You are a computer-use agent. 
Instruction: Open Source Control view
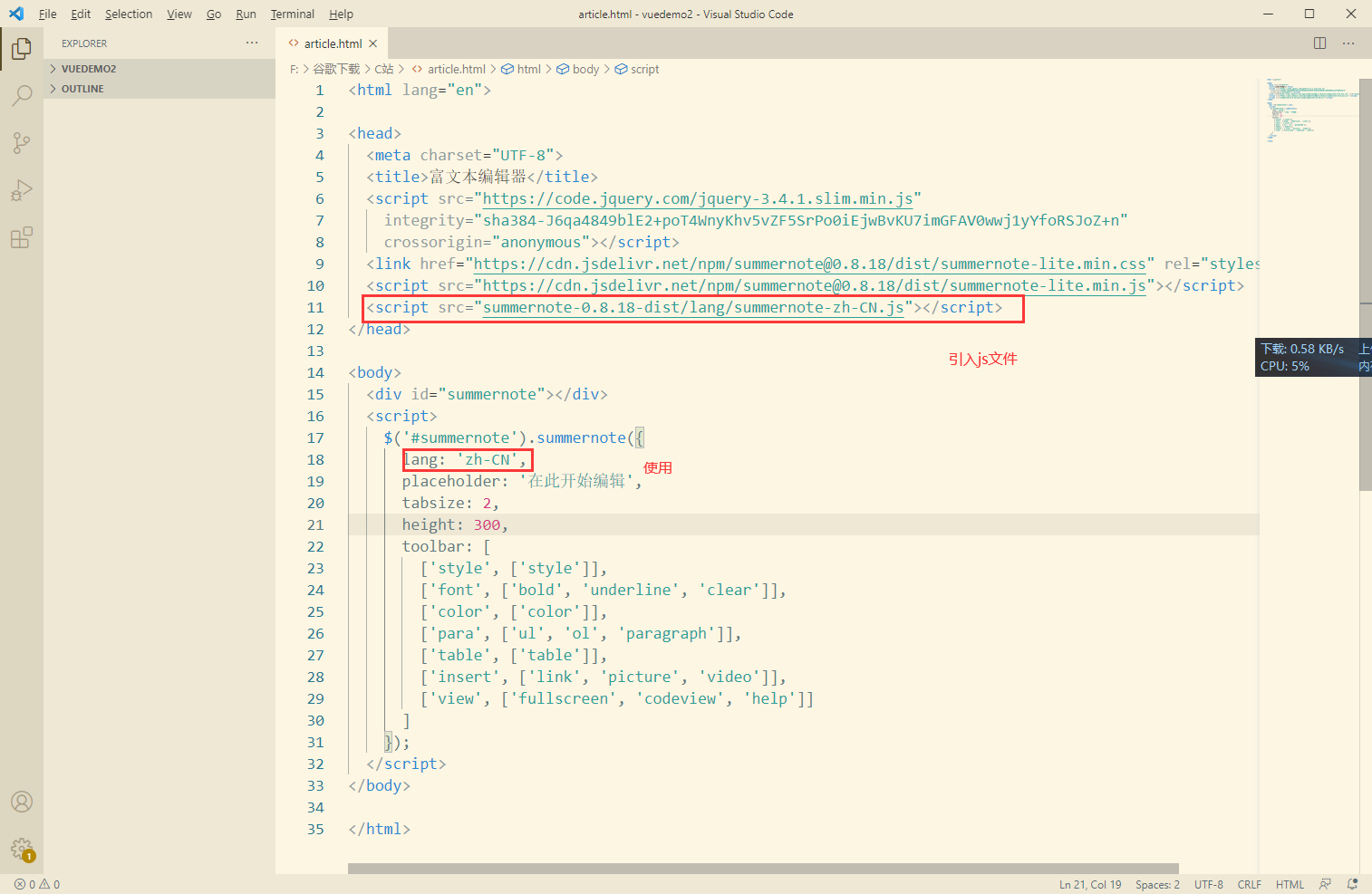(22, 142)
